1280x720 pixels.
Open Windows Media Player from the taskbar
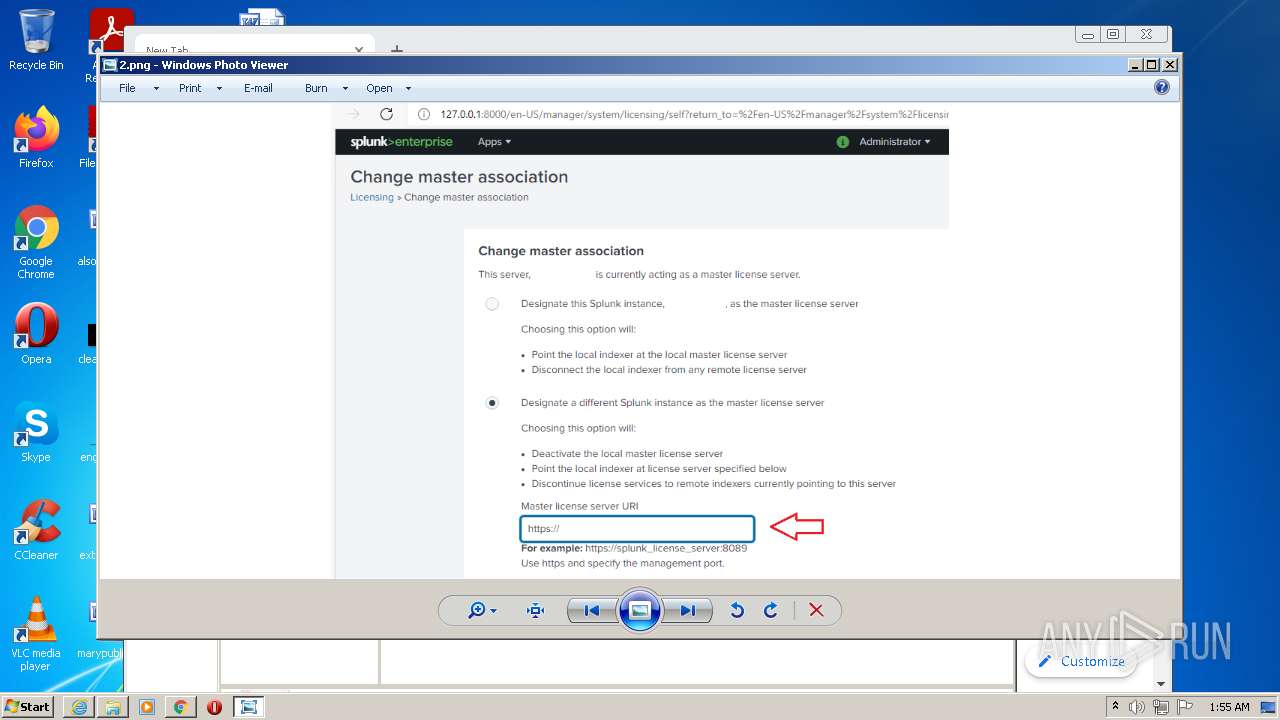147,707
